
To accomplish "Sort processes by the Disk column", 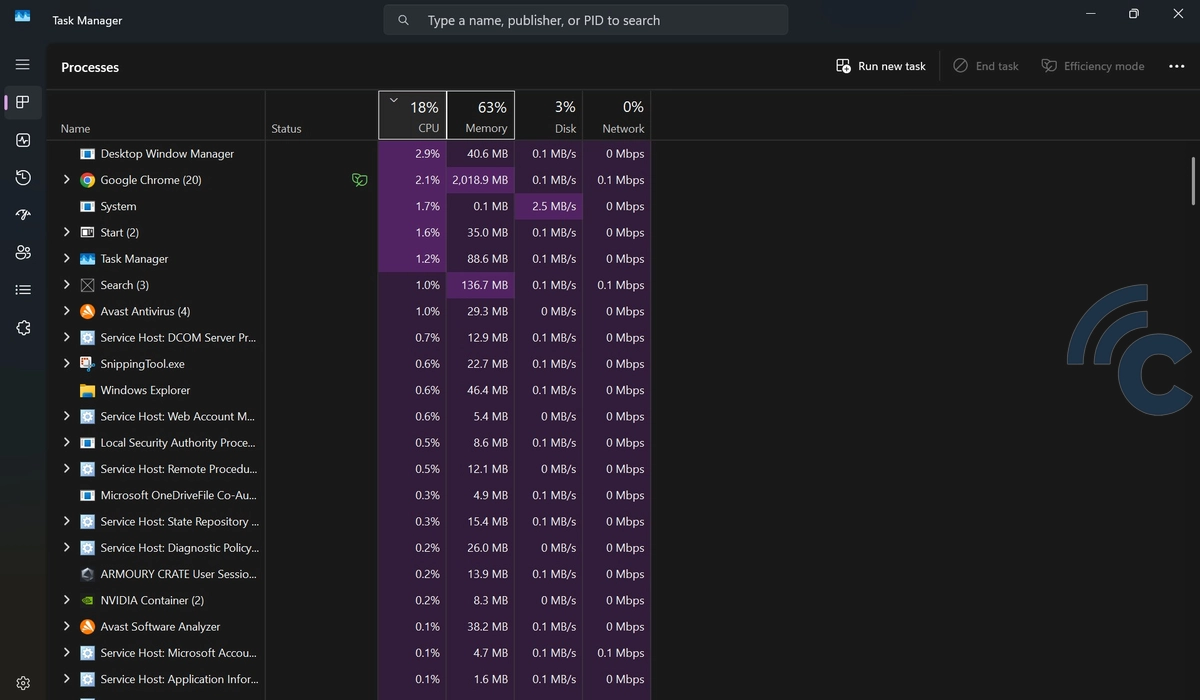I will pos(548,116).
